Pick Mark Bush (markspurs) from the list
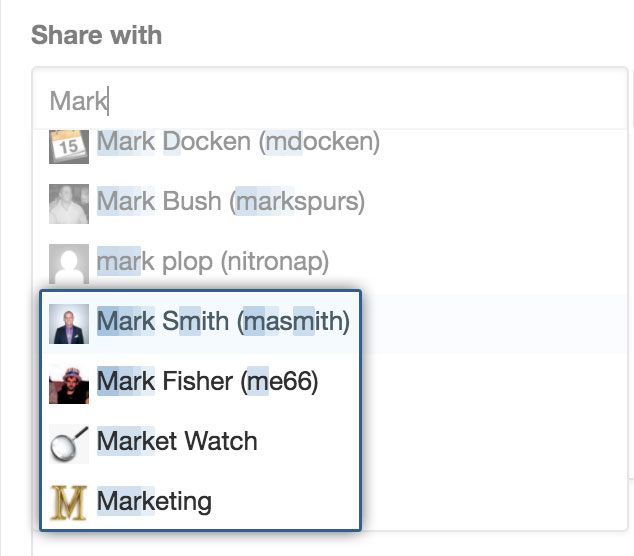The height and width of the screenshot is (556, 634). click(231, 201)
